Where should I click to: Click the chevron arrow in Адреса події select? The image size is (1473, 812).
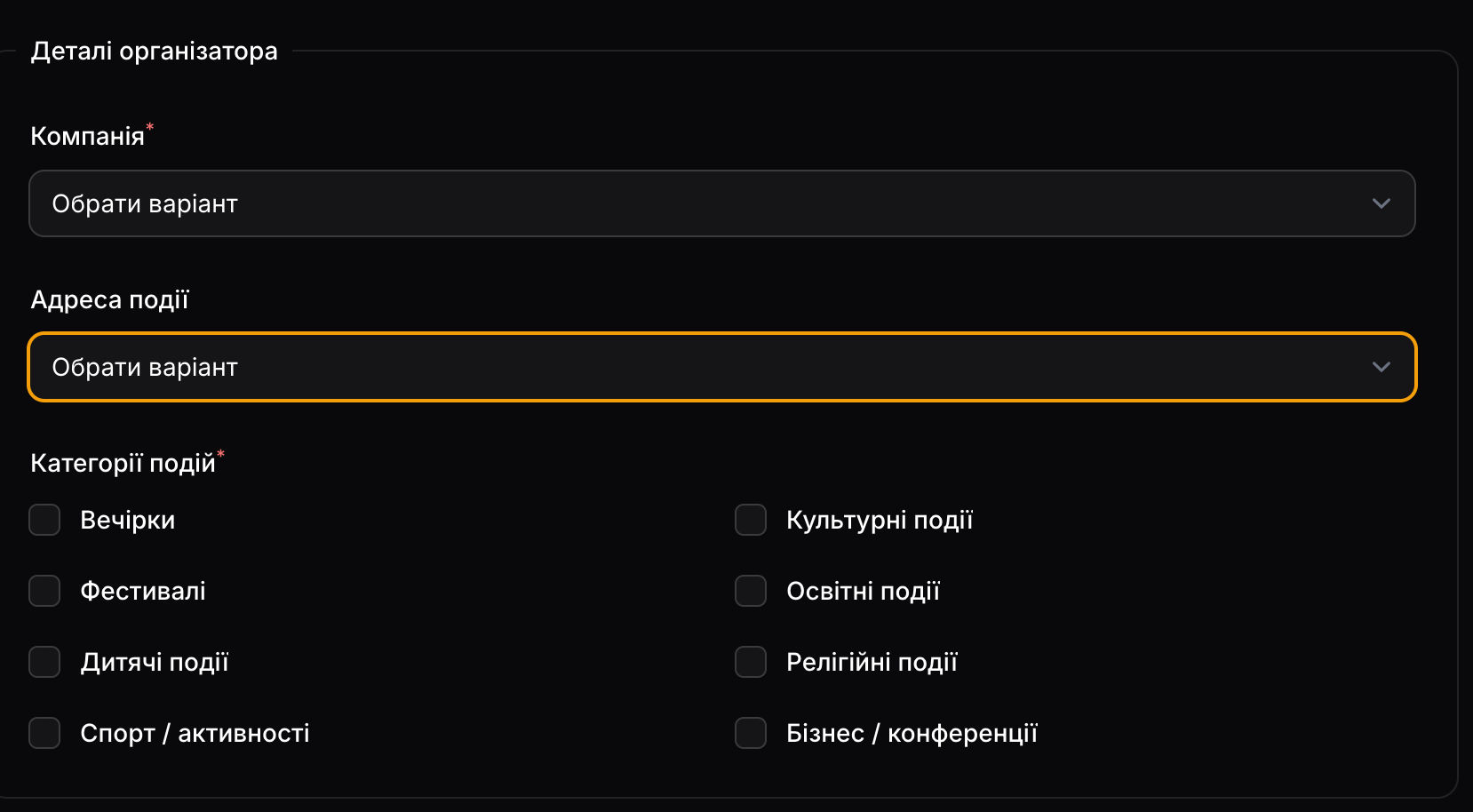[1381, 367]
